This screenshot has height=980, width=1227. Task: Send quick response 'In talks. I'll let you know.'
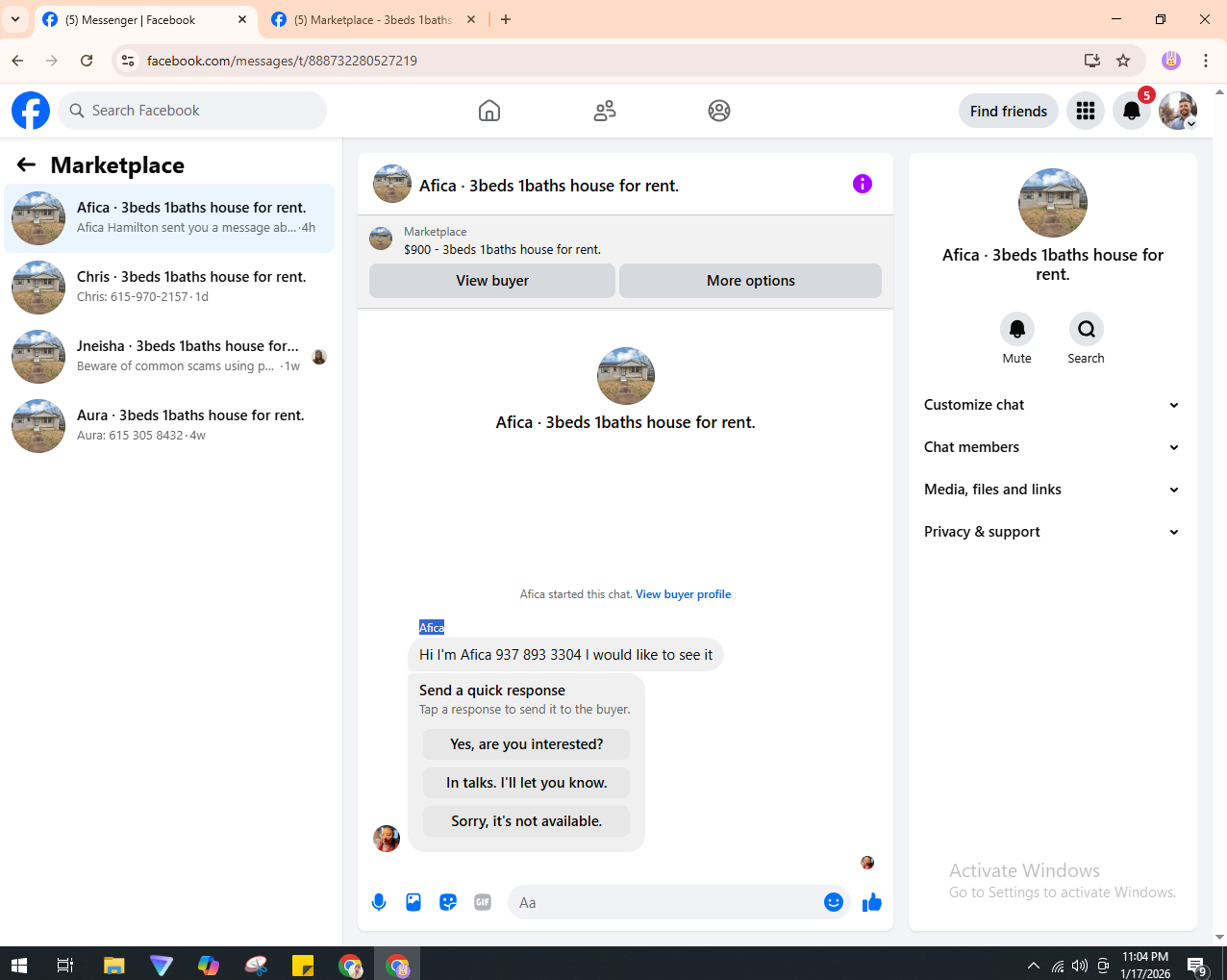tap(526, 783)
